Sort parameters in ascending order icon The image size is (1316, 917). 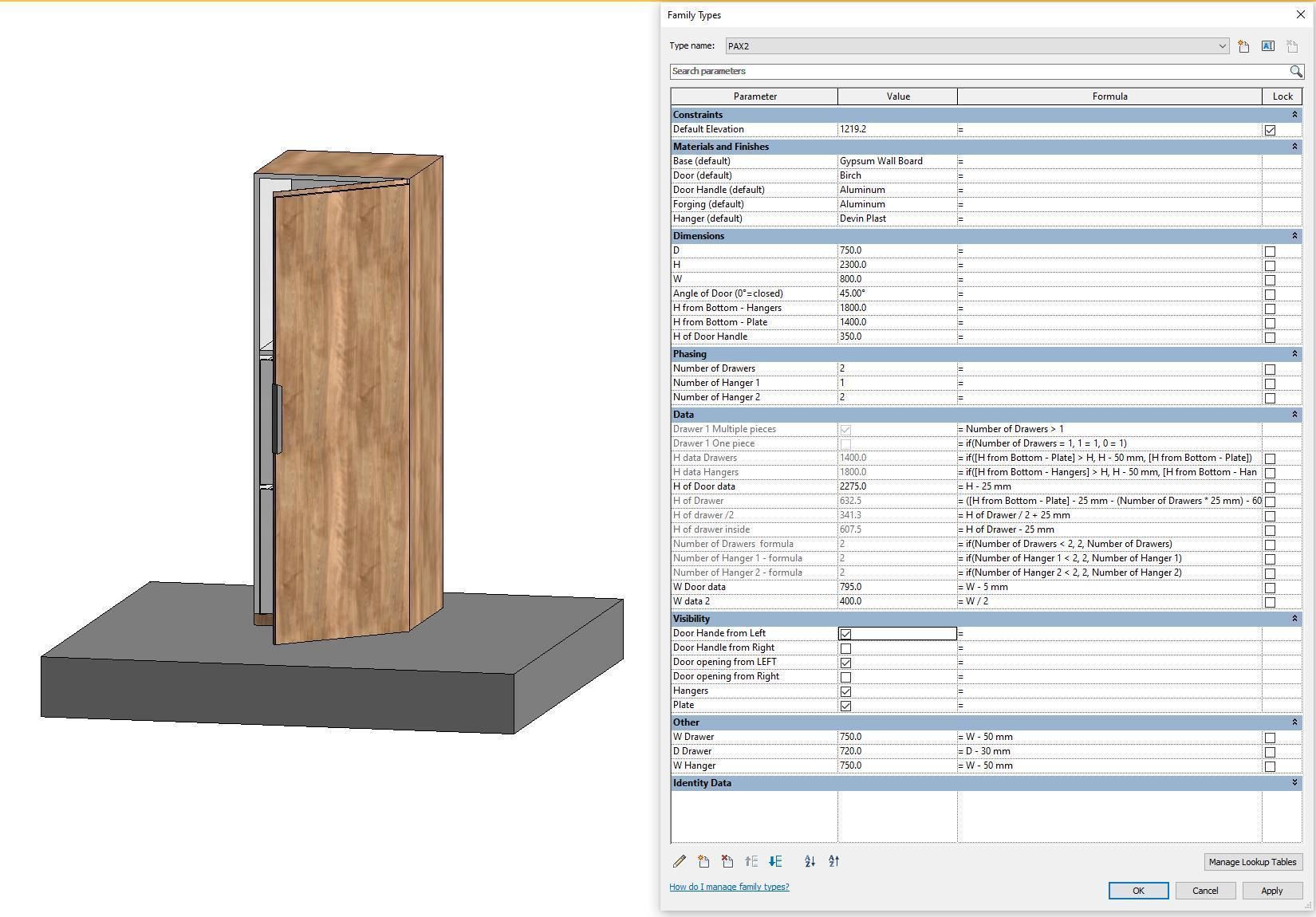coord(810,861)
